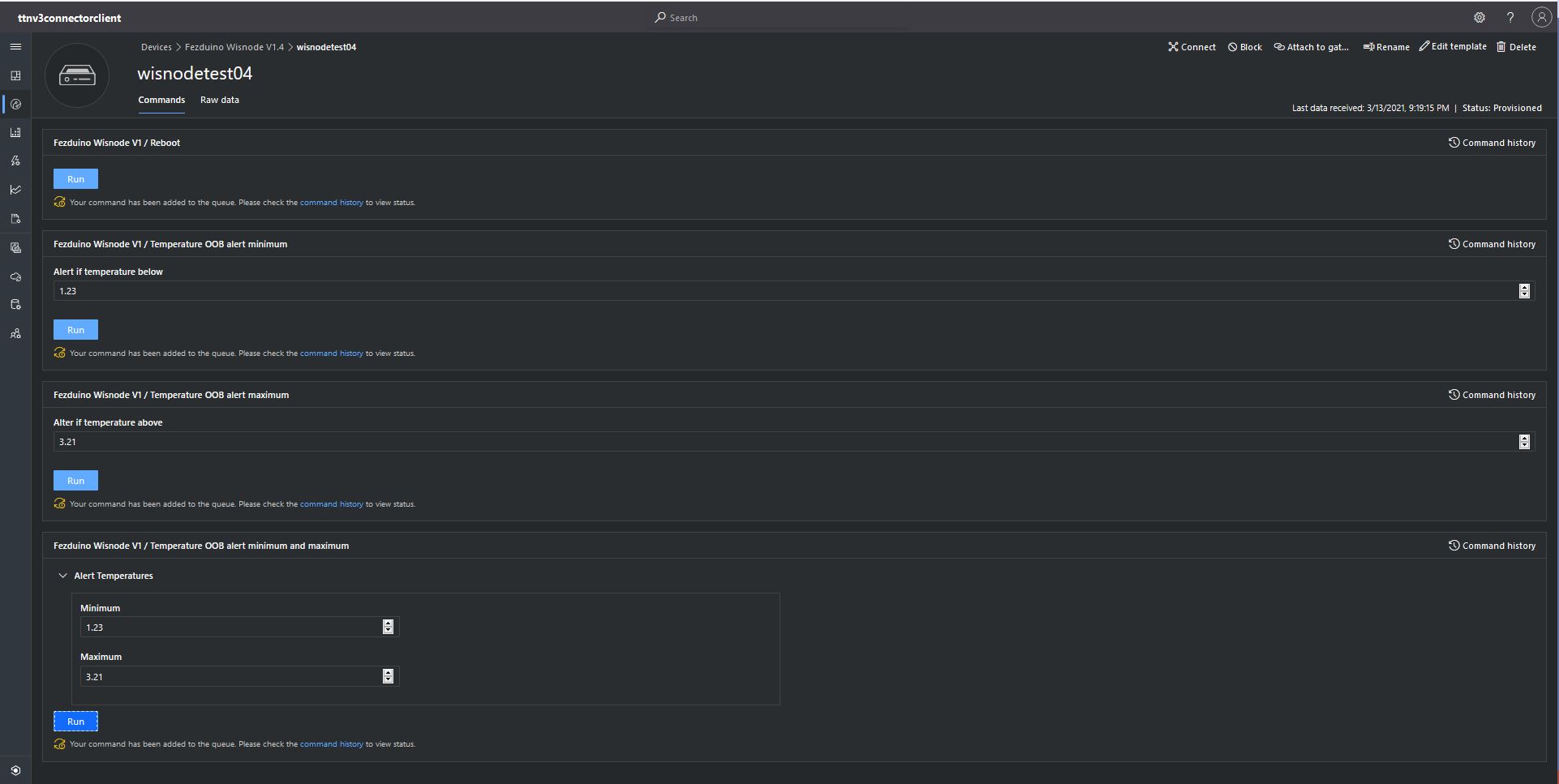Go to Fezduino Wisnode V1.4 breadcrumb
This screenshot has height=784, width=1559.
234,47
